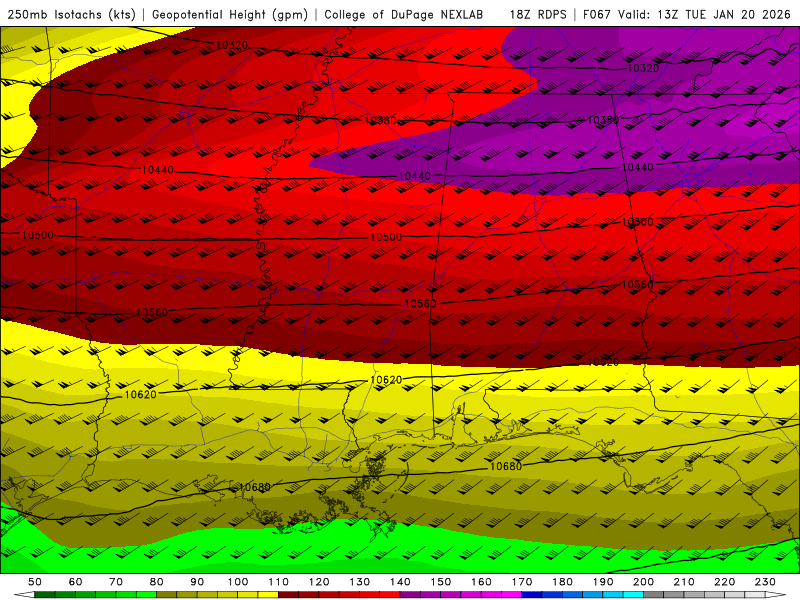800x600 pixels.
Task: Click the 'College of DuPage NEXLAB' text
Action: pos(404,15)
